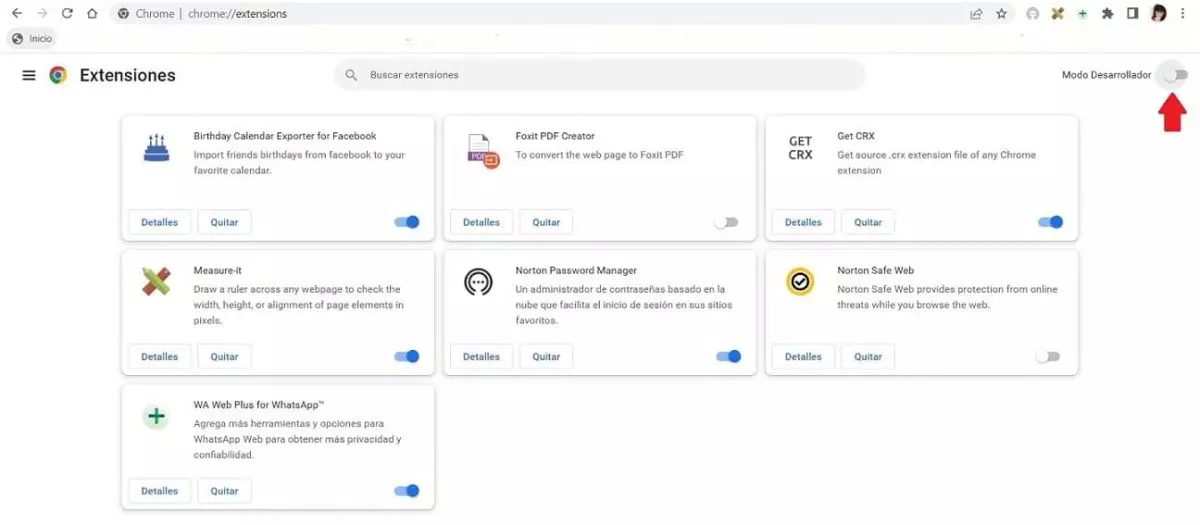
Task: Reload the extensions page
Action: (67, 14)
